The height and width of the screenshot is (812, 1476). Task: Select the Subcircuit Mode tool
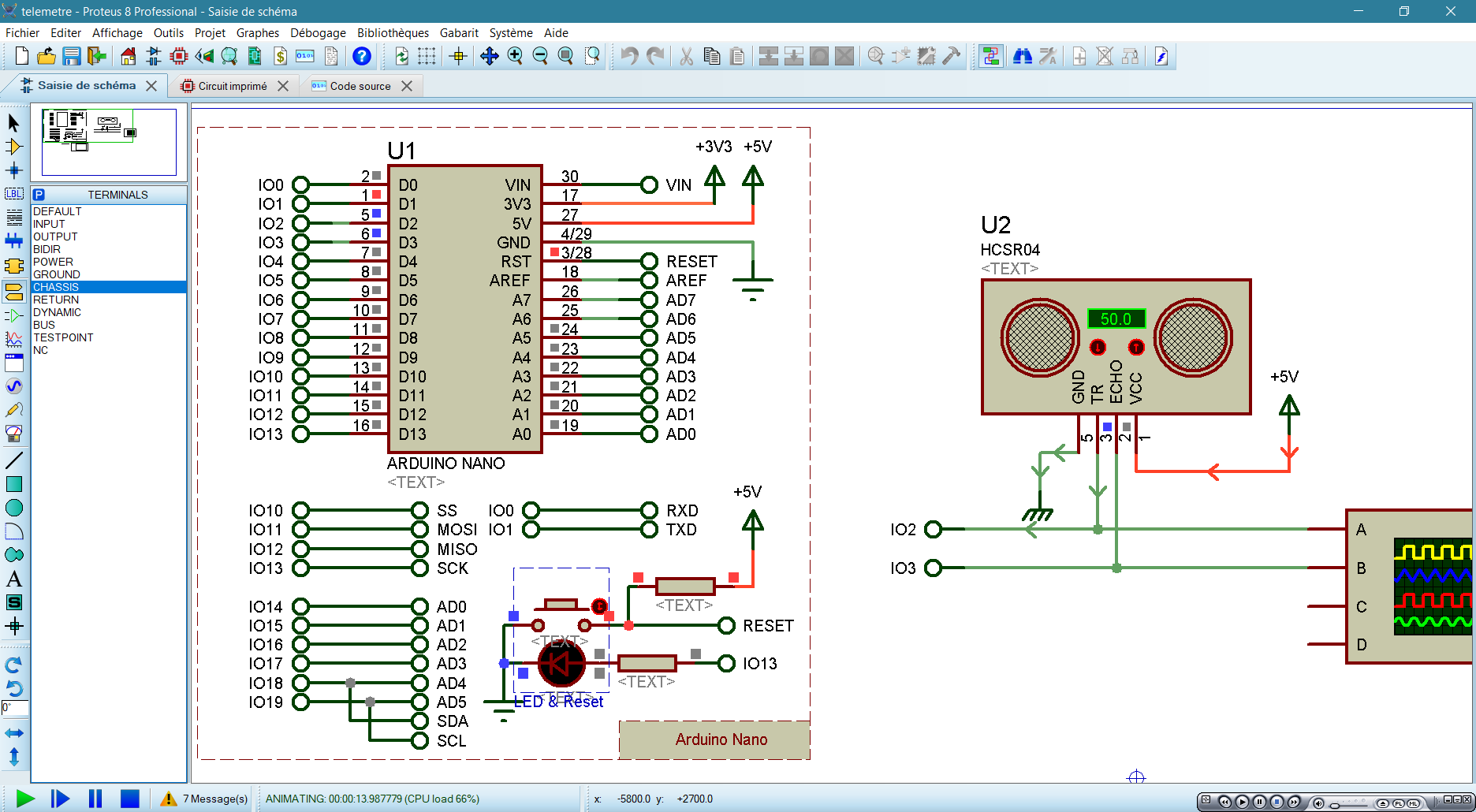pos(13,266)
